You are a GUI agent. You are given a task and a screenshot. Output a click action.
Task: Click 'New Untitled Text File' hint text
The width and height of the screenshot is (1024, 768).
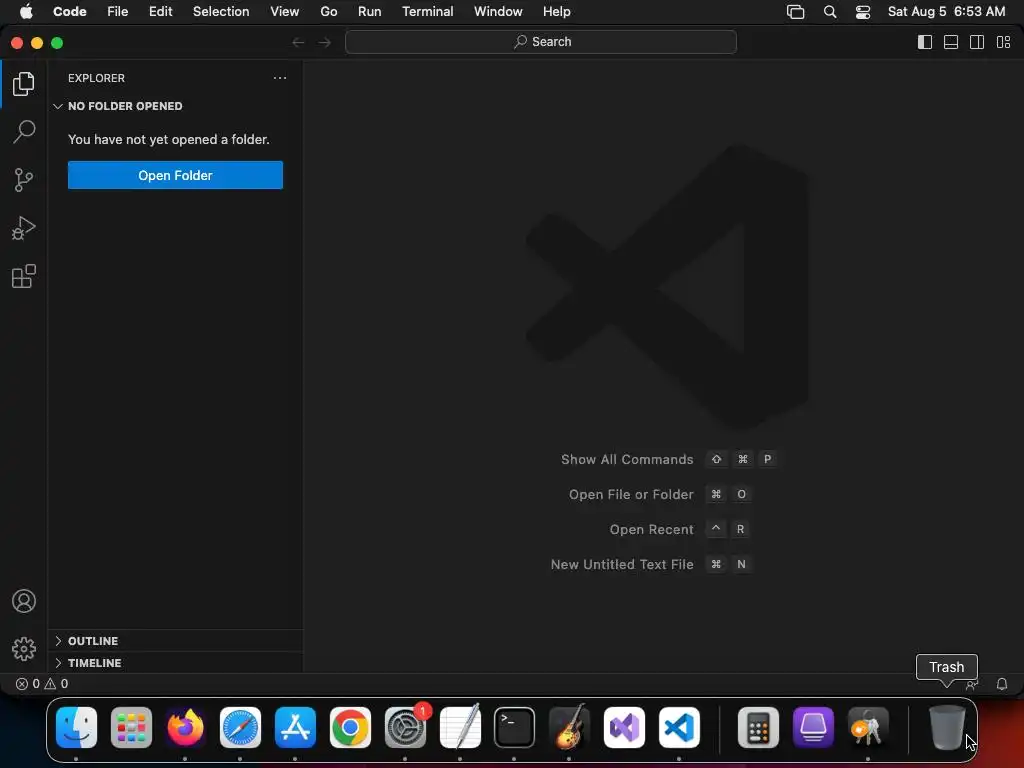pos(622,564)
